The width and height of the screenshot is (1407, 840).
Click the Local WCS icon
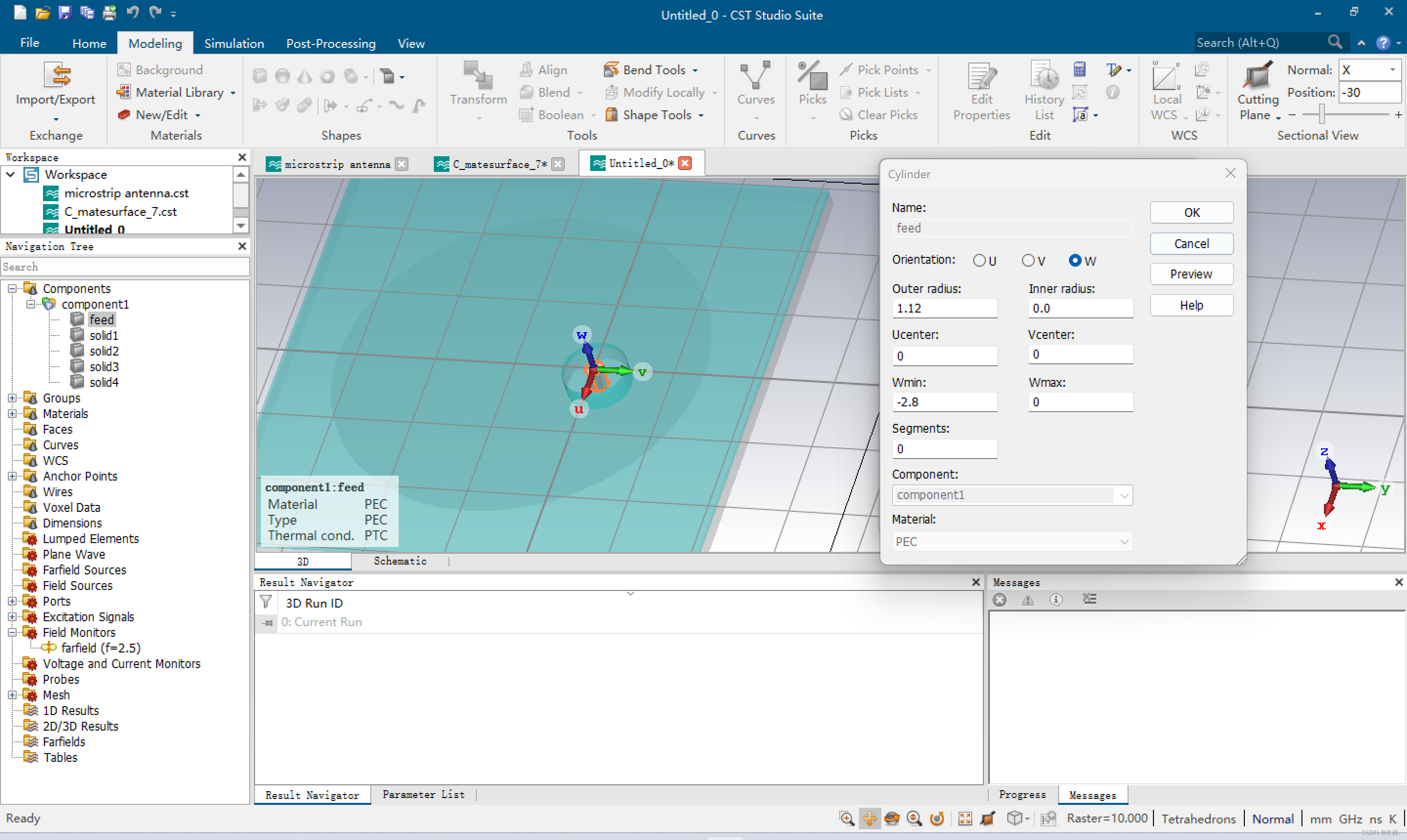click(1166, 77)
